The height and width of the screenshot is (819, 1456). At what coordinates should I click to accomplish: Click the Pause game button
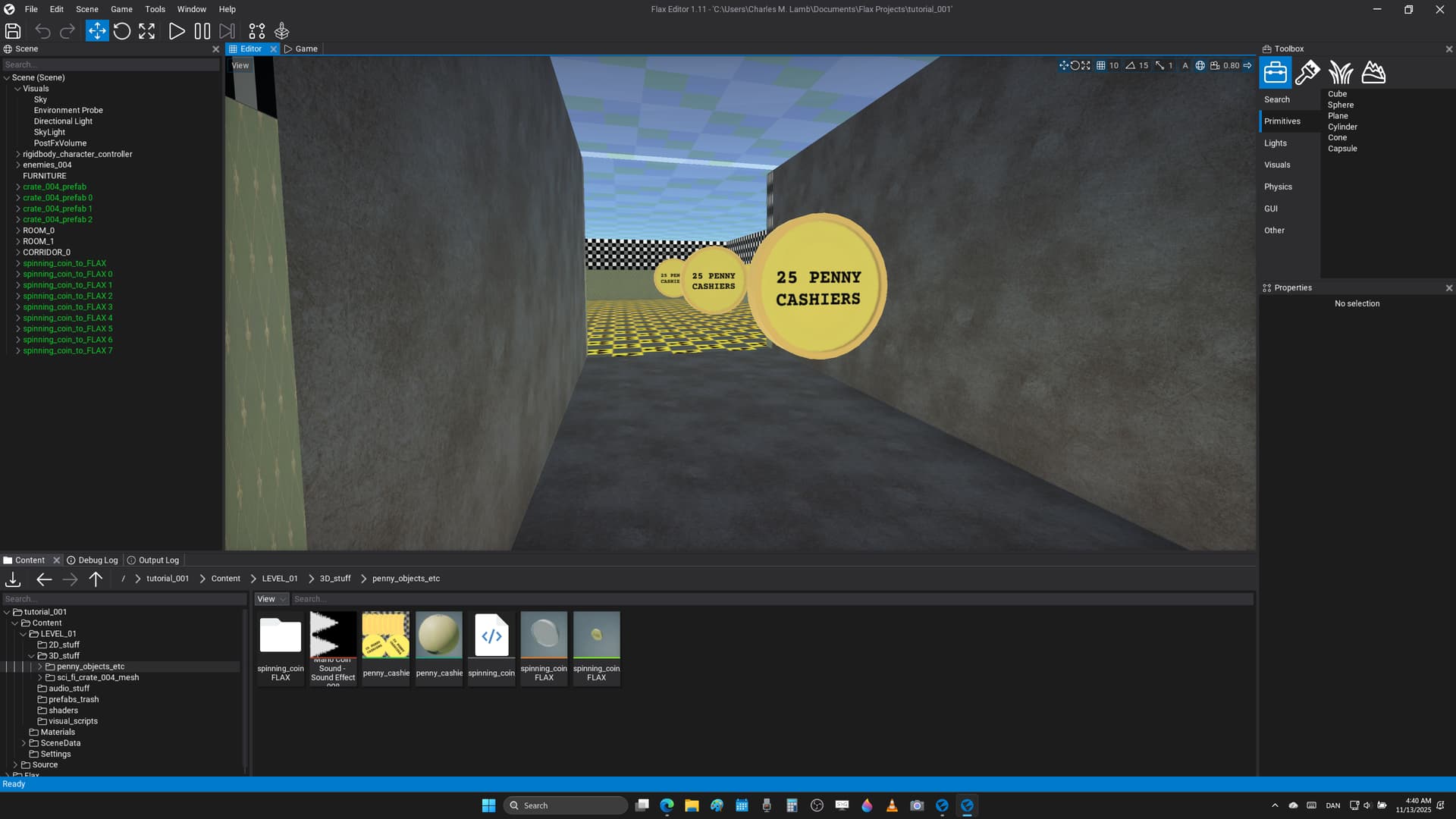pyautogui.click(x=202, y=31)
